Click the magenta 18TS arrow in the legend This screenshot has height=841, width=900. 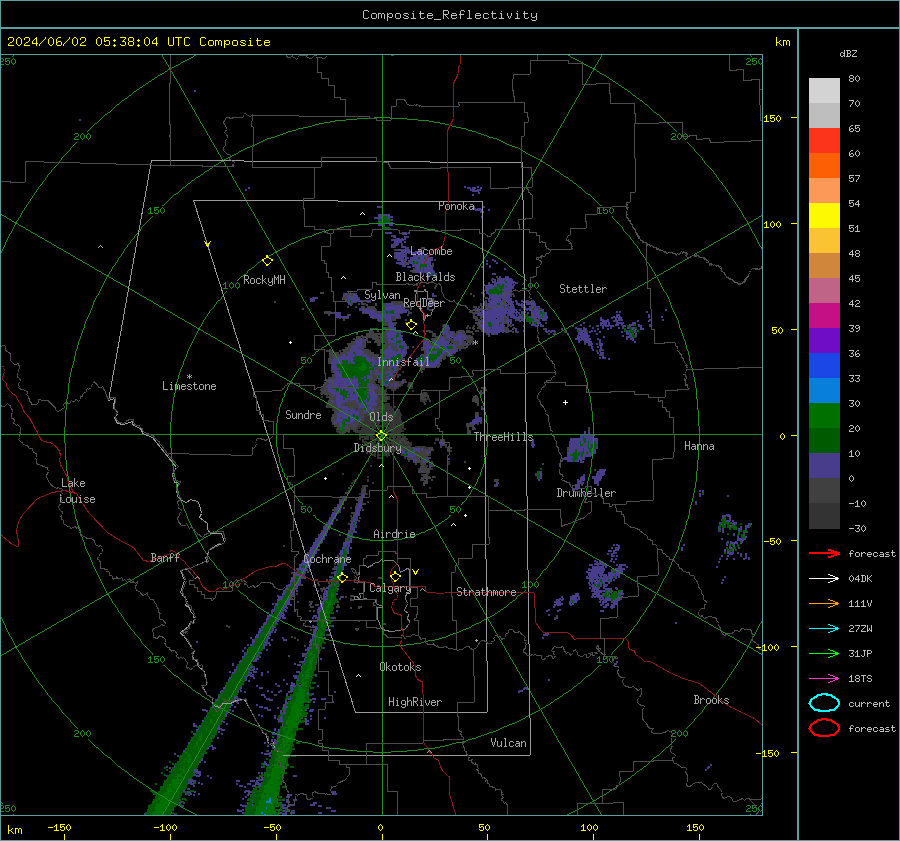[824, 679]
